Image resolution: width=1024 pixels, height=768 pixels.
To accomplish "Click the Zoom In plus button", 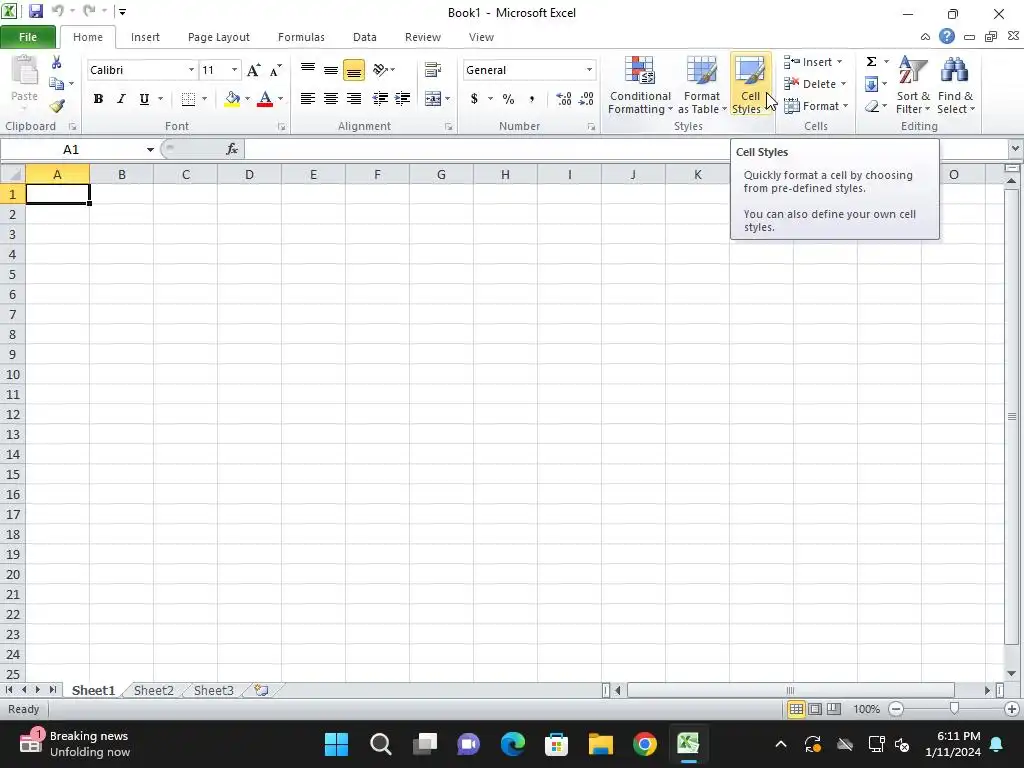I will (1012, 709).
